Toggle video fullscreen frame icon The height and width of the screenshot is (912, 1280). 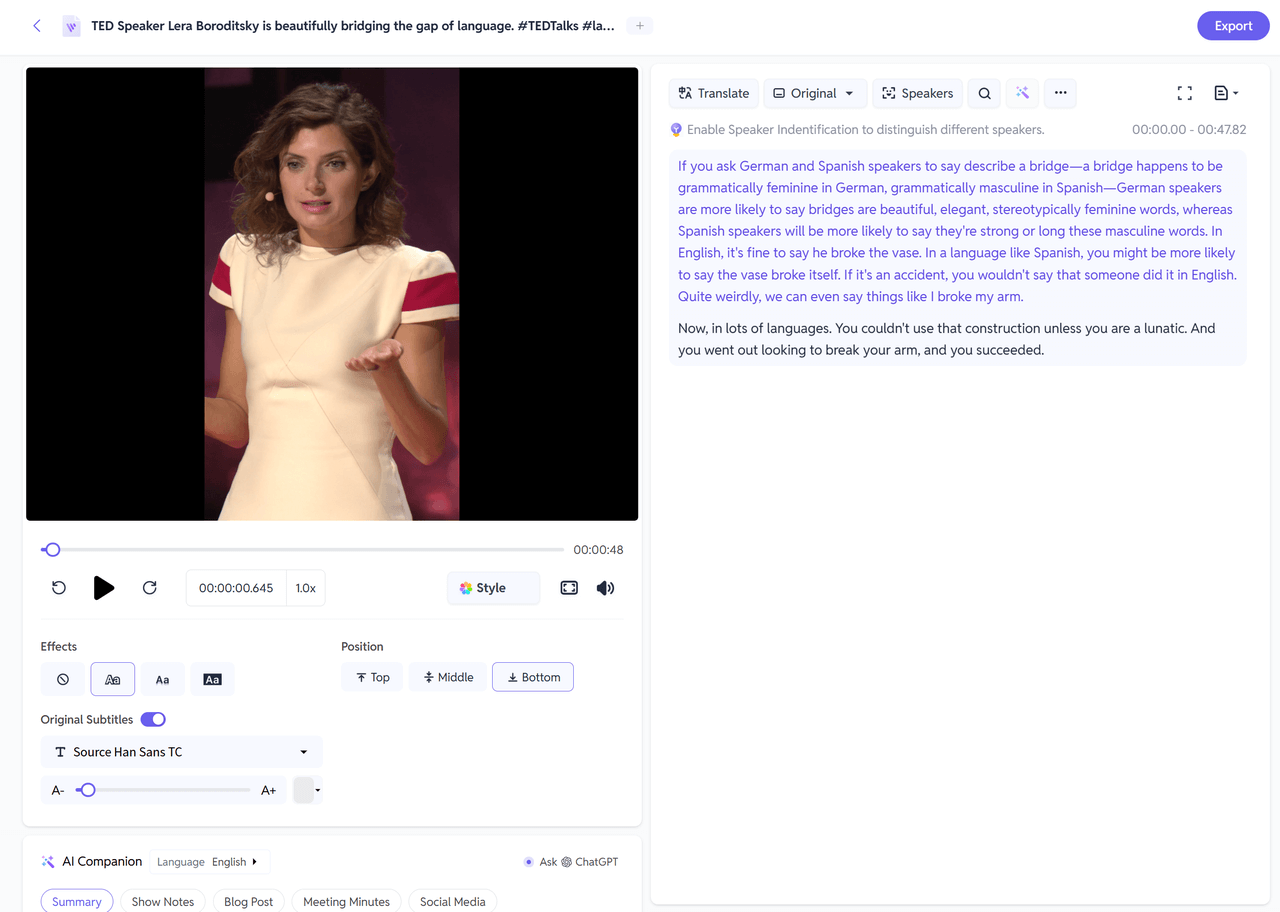(x=569, y=588)
